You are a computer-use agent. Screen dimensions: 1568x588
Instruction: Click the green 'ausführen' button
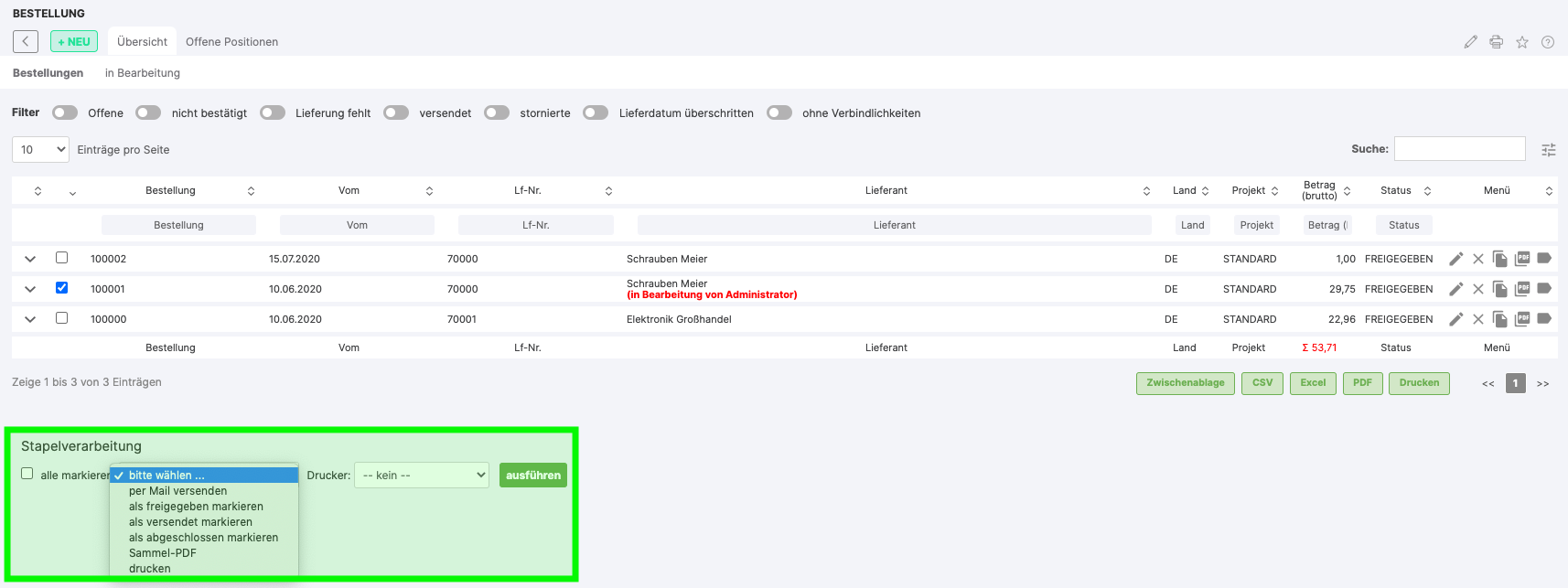(x=533, y=476)
